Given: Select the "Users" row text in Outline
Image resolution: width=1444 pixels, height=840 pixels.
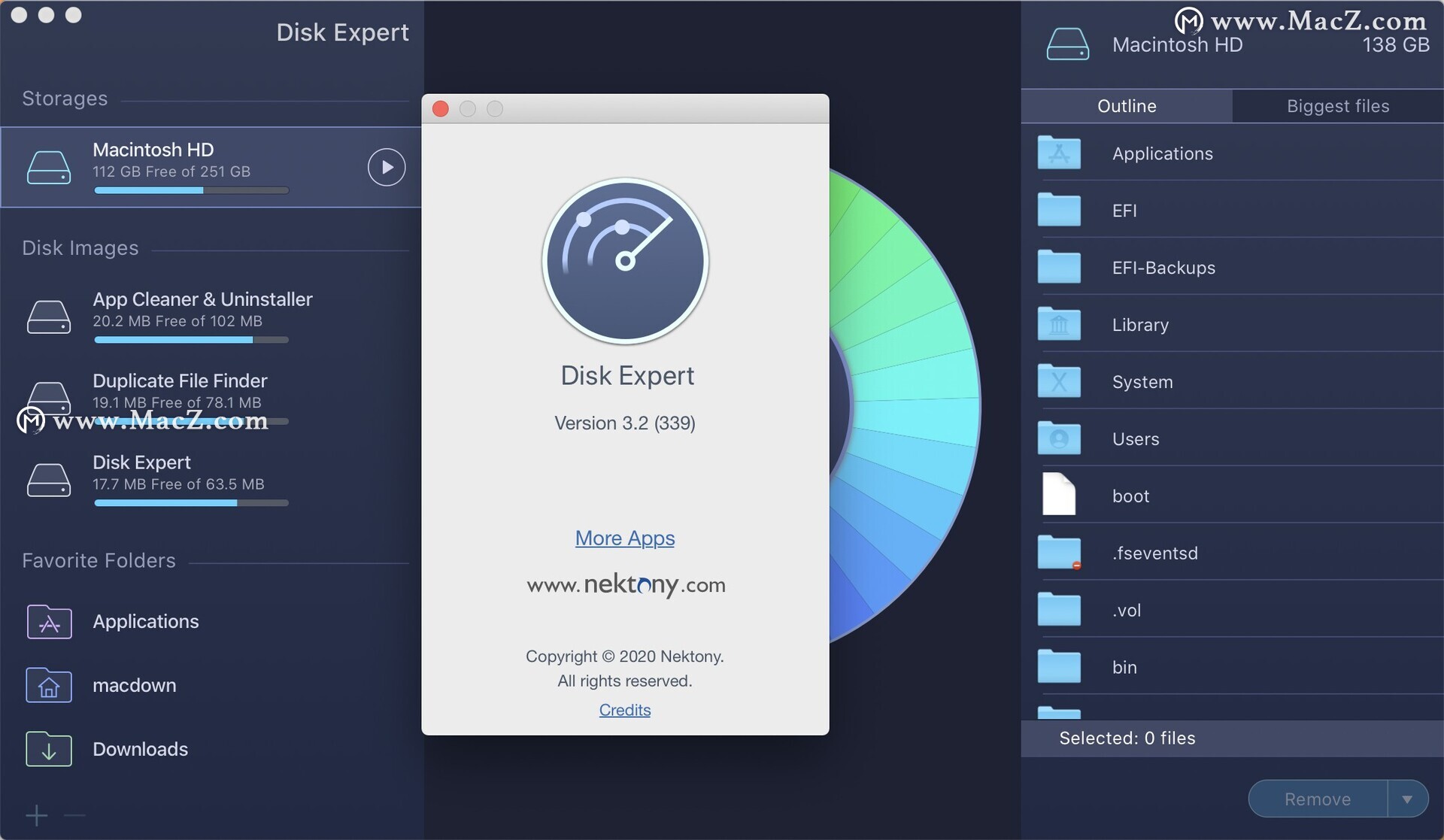Looking at the screenshot, I should (x=1136, y=439).
